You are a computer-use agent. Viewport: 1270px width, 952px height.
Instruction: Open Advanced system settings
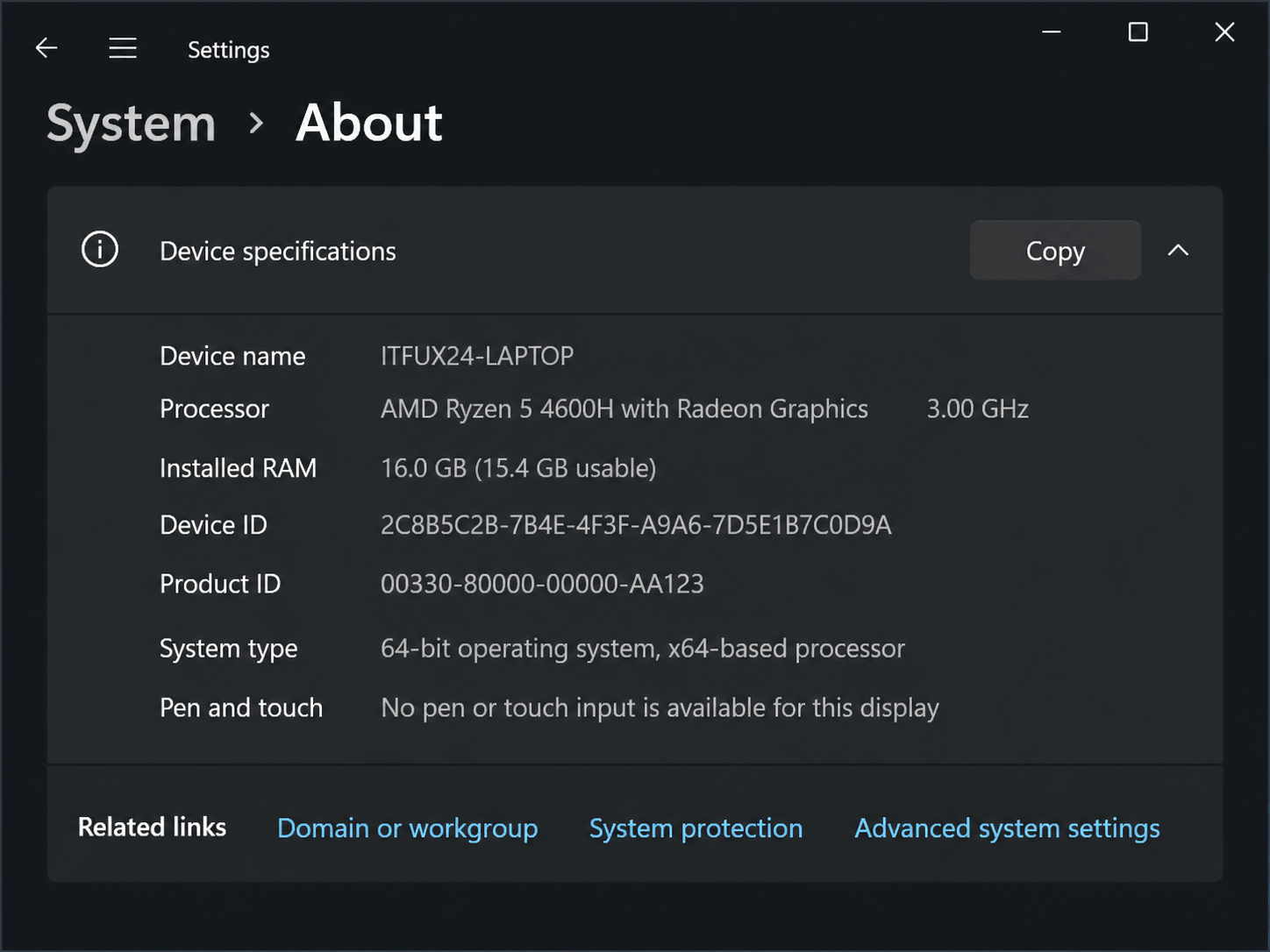click(1007, 828)
